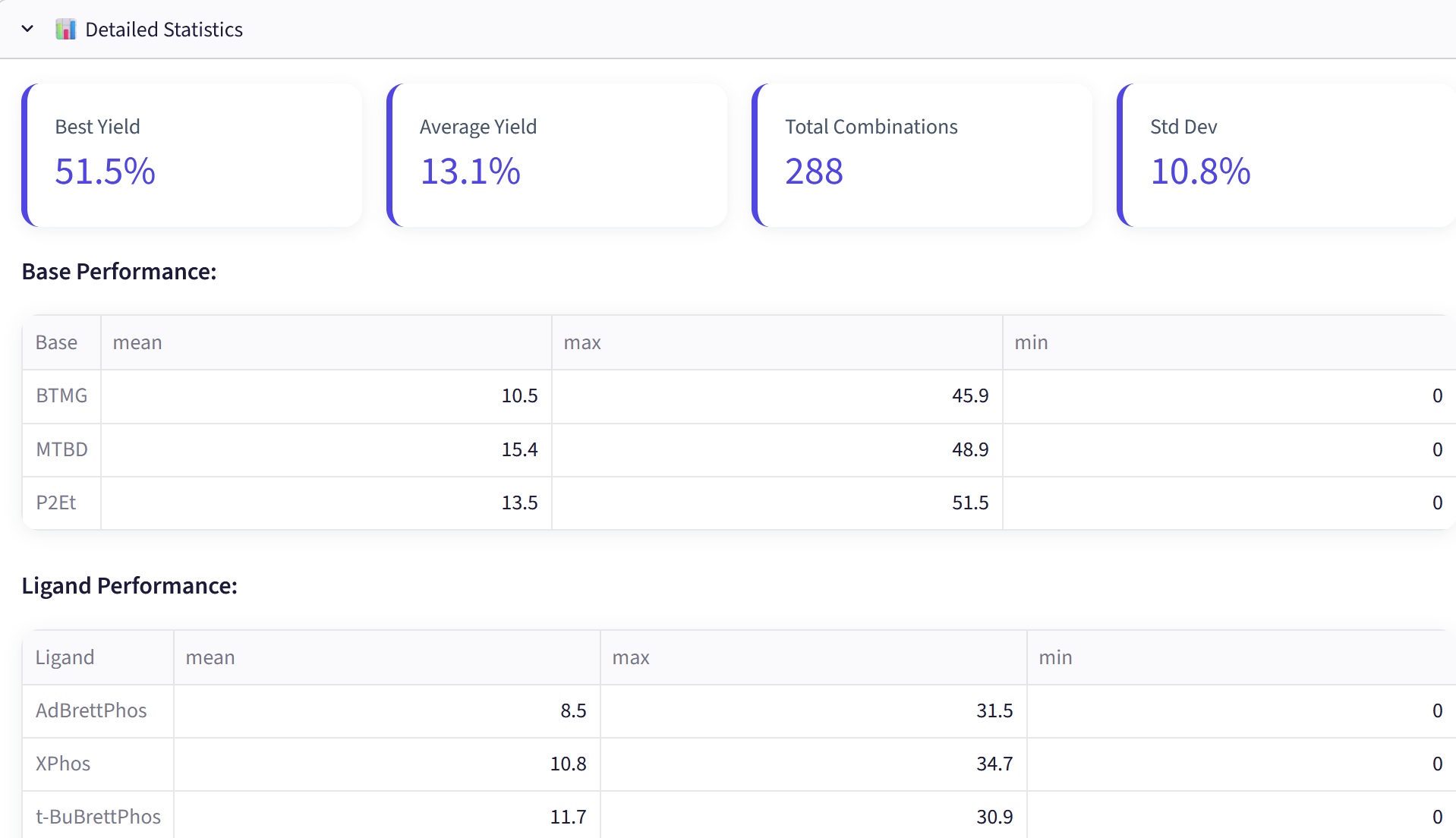The height and width of the screenshot is (838, 1456).
Task: Click the max header in Ligand table
Action: (631, 657)
